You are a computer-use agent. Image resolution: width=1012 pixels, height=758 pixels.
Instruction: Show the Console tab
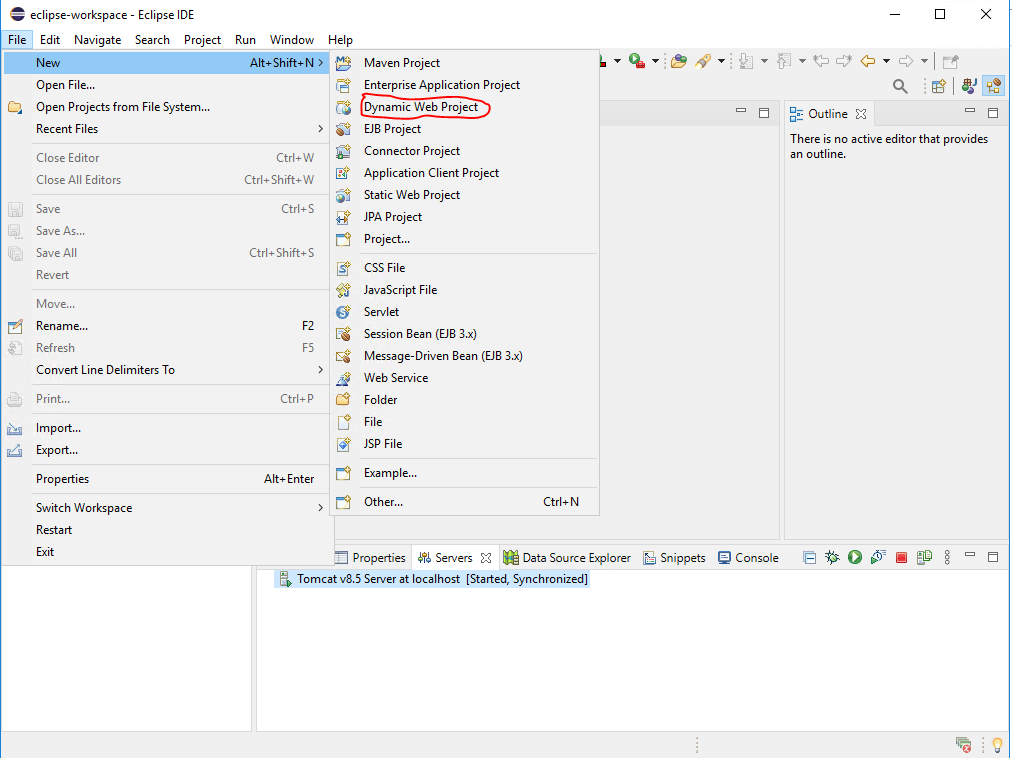748,557
